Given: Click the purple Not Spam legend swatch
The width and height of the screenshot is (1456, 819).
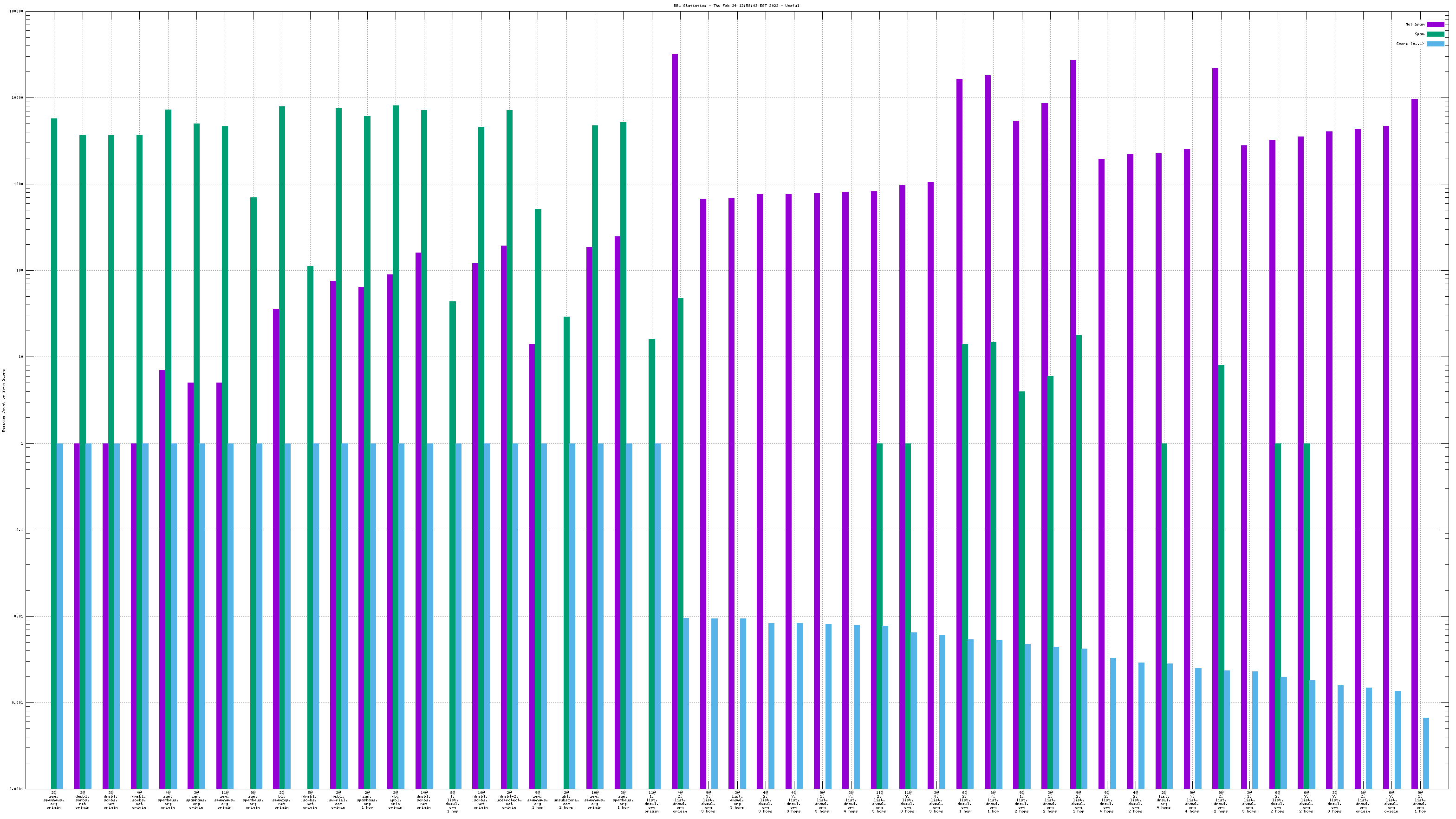Looking at the screenshot, I should [1435, 24].
